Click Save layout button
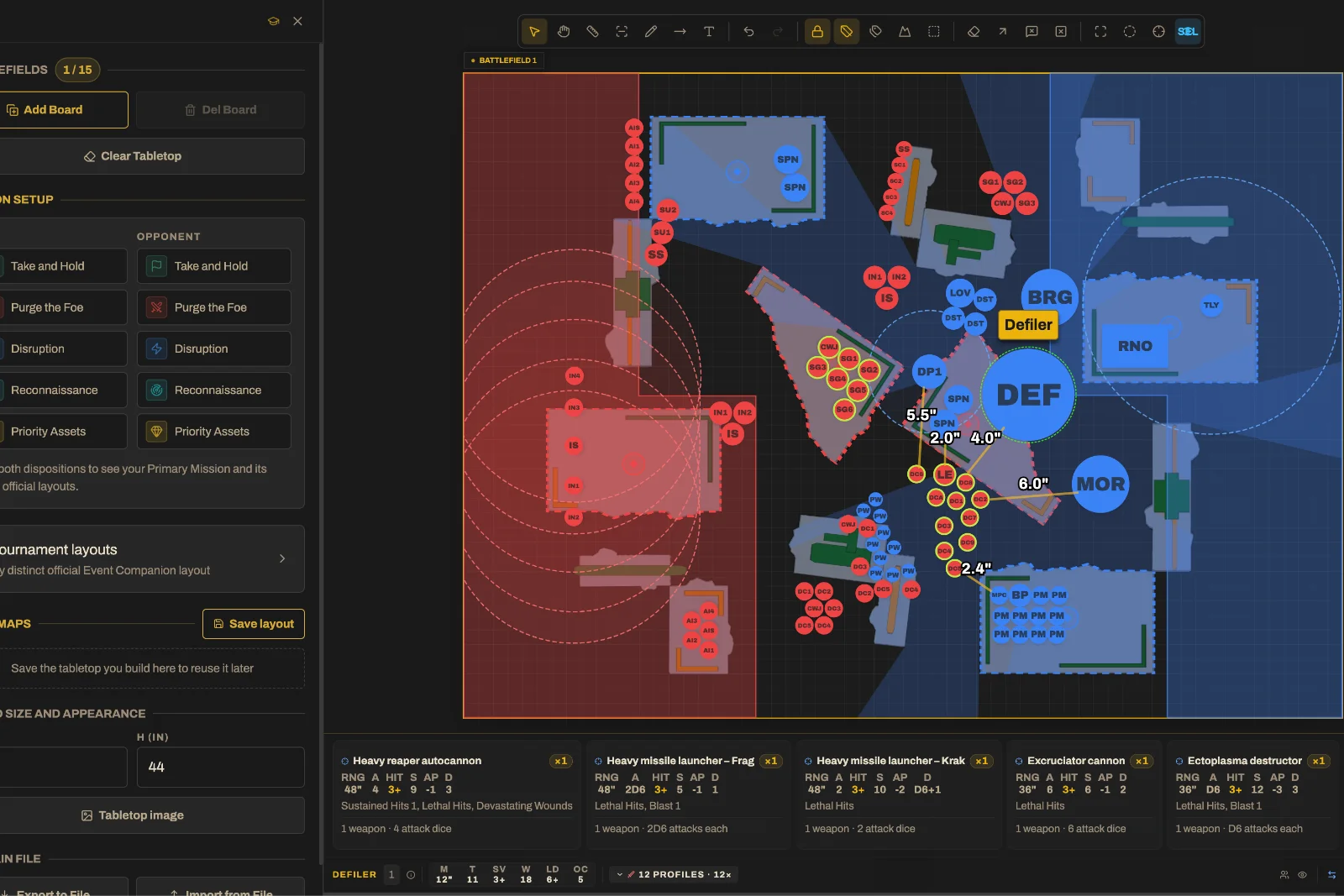The width and height of the screenshot is (1344, 896). pyautogui.click(x=254, y=624)
